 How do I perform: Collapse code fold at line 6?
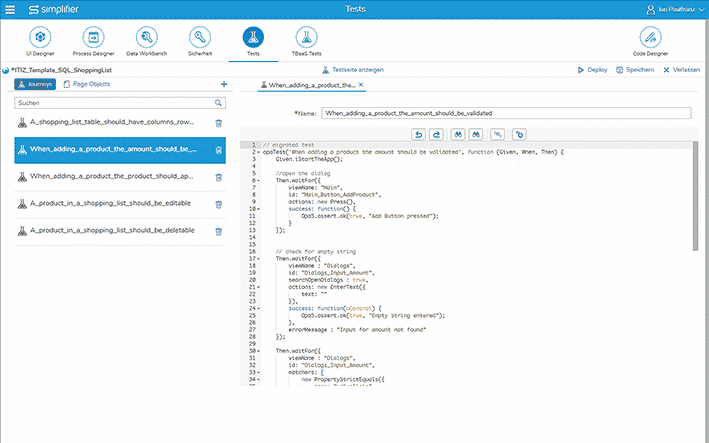pyautogui.click(x=259, y=181)
